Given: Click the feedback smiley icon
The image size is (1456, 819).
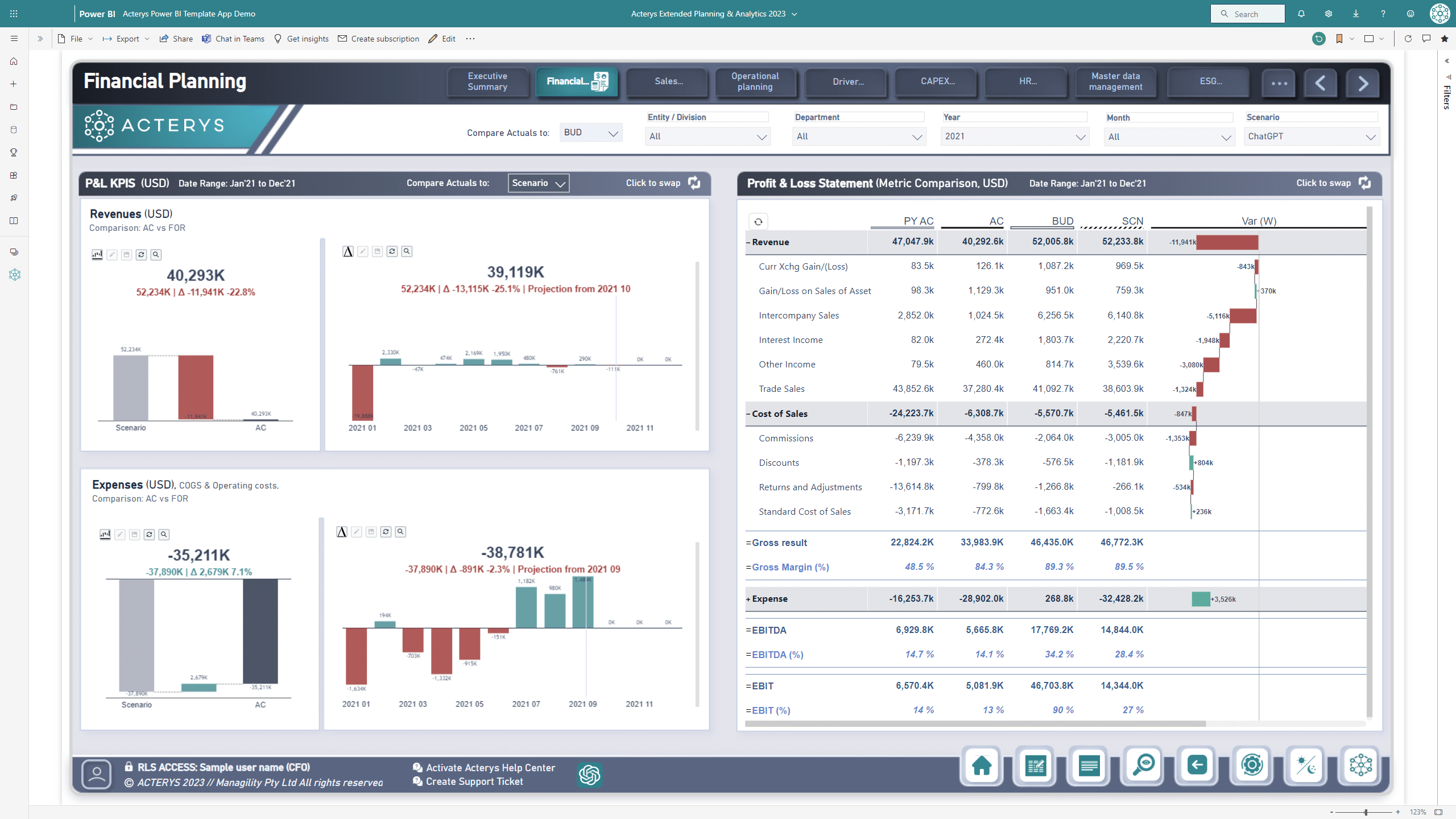Looking at the screenshot, I should [1410, 14].
